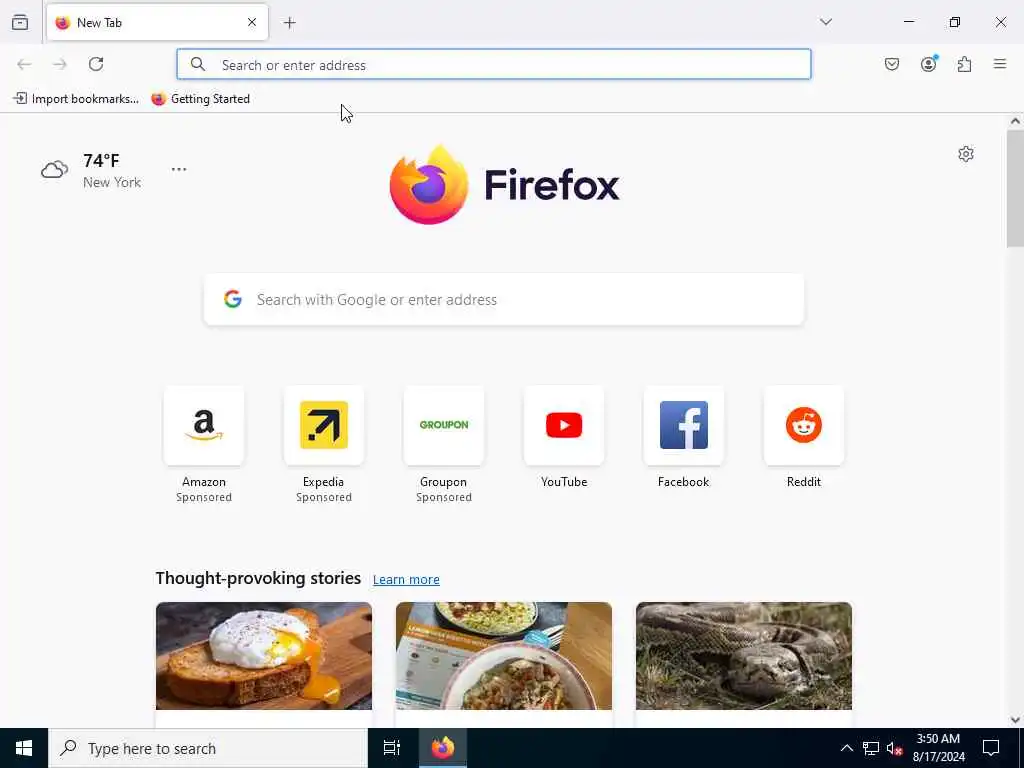
Task: Click the network tray icon
Action: coord(871,748)
